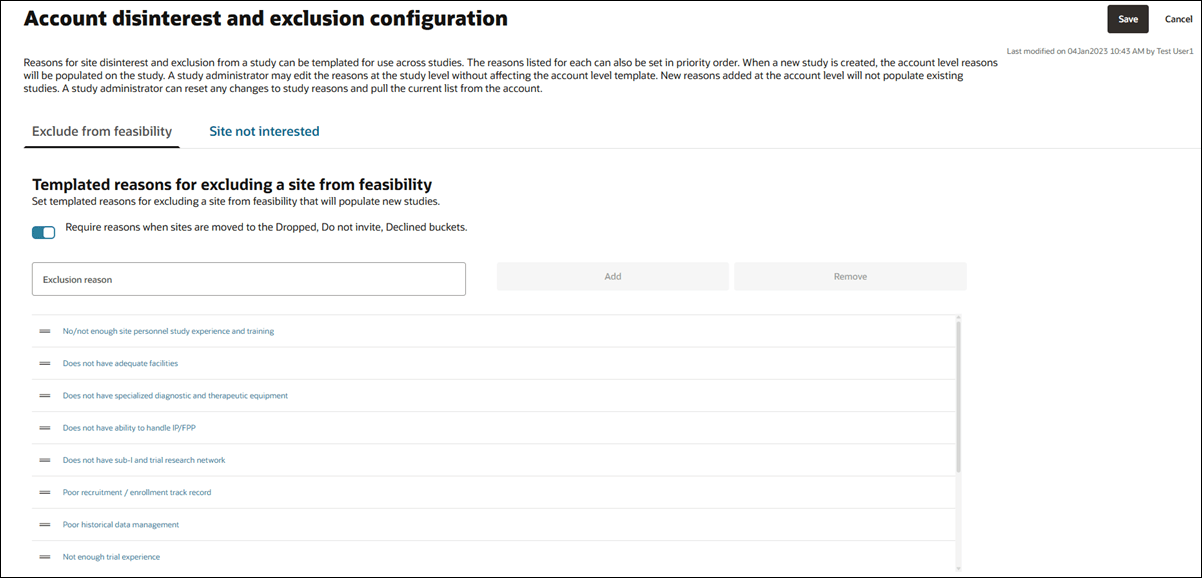Click the 'Not enough trial experience' reason link
Viewport: 1202px width, 578px height.
(111, 556)
